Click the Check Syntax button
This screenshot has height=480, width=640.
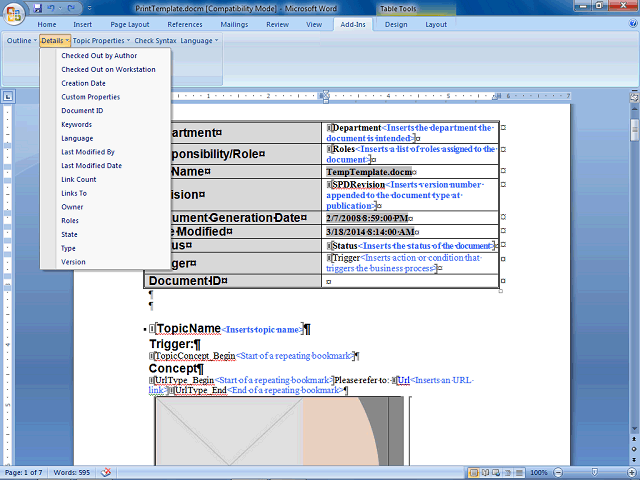(156, 40)
